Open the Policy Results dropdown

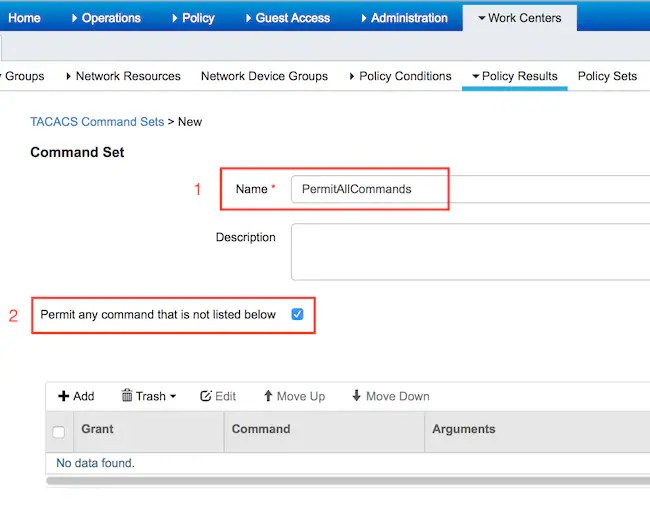point(515,76)
